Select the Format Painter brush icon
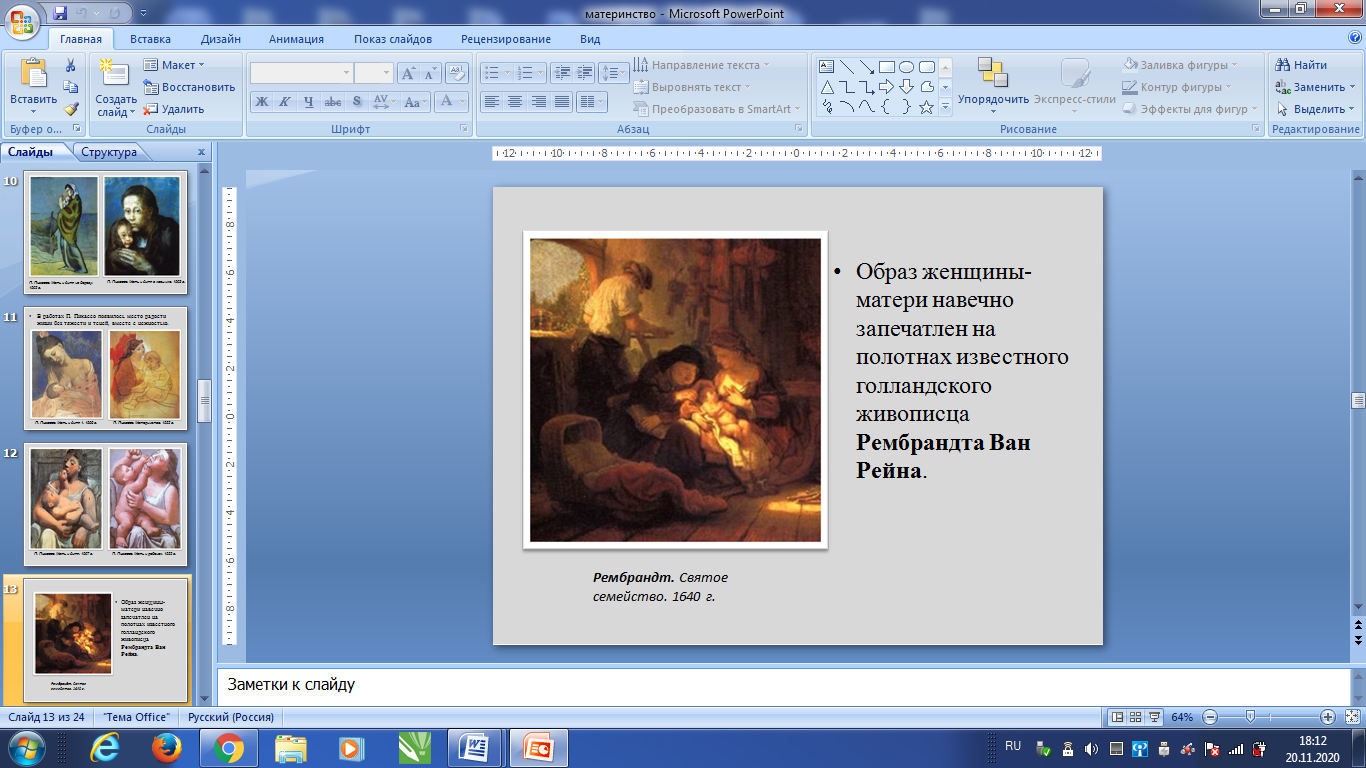 [71, 109]
